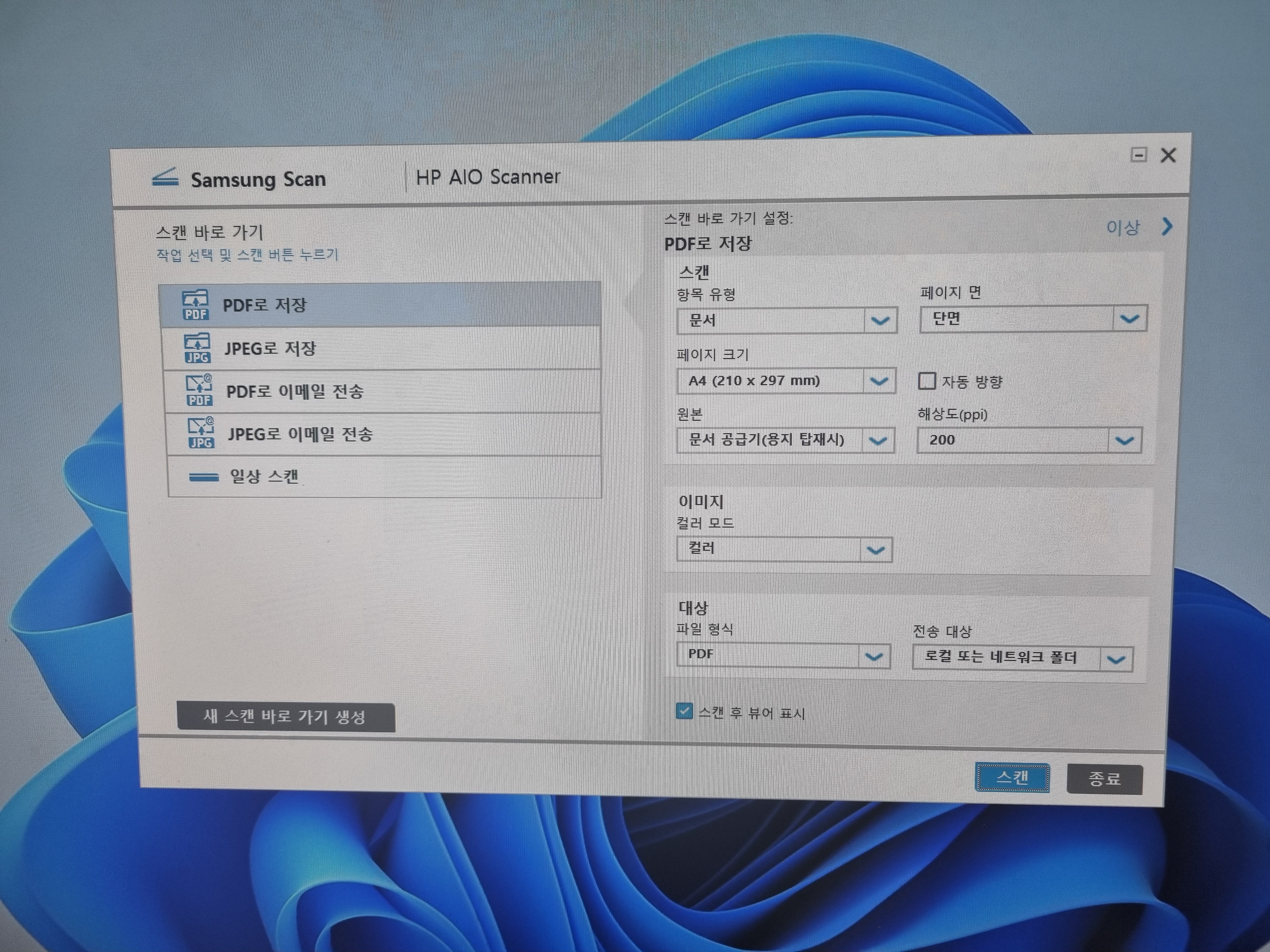Open the 해상도(ppi) dropdown showing 200
The width and height of the screenshot is (1270, 952).
pyautogui.click(x=1124, y=441)
